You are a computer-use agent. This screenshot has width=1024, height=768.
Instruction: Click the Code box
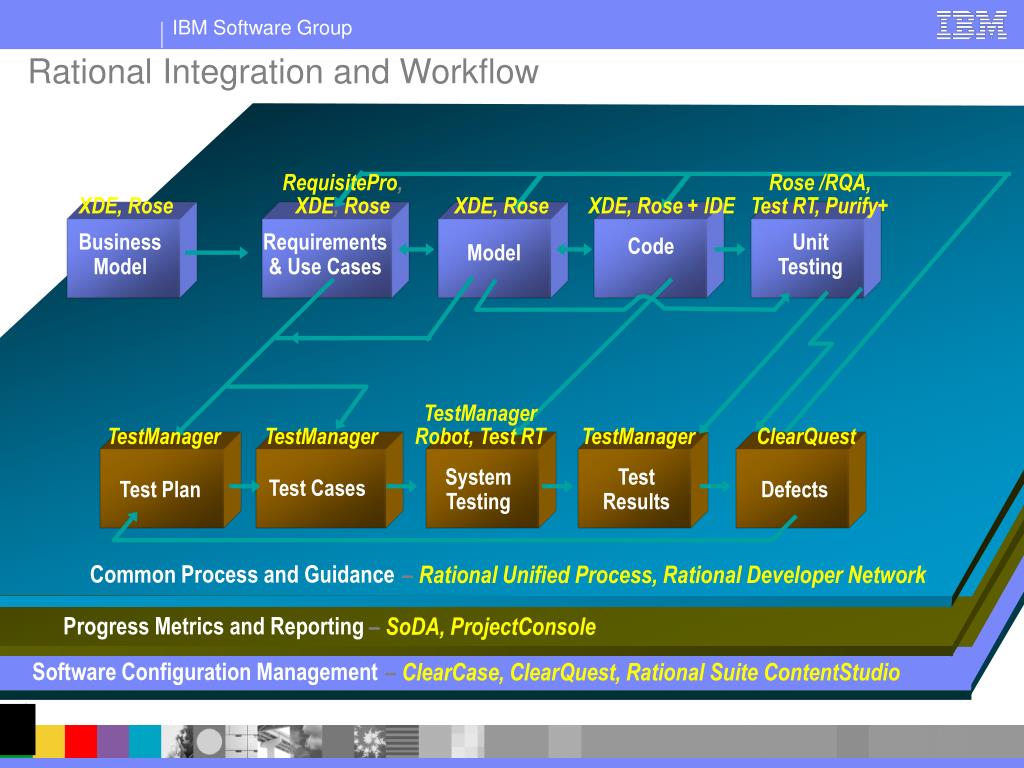(x=658, y=250)
